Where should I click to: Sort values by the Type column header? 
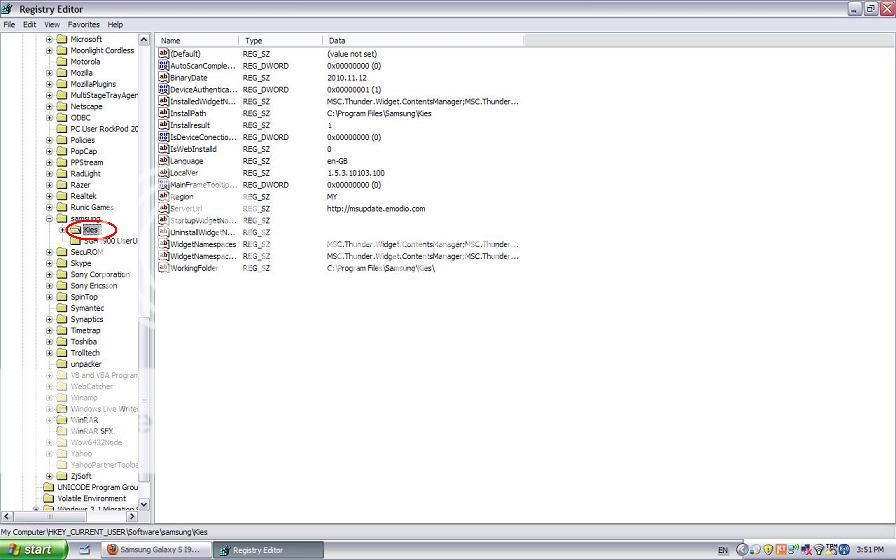tap(281, 40)
